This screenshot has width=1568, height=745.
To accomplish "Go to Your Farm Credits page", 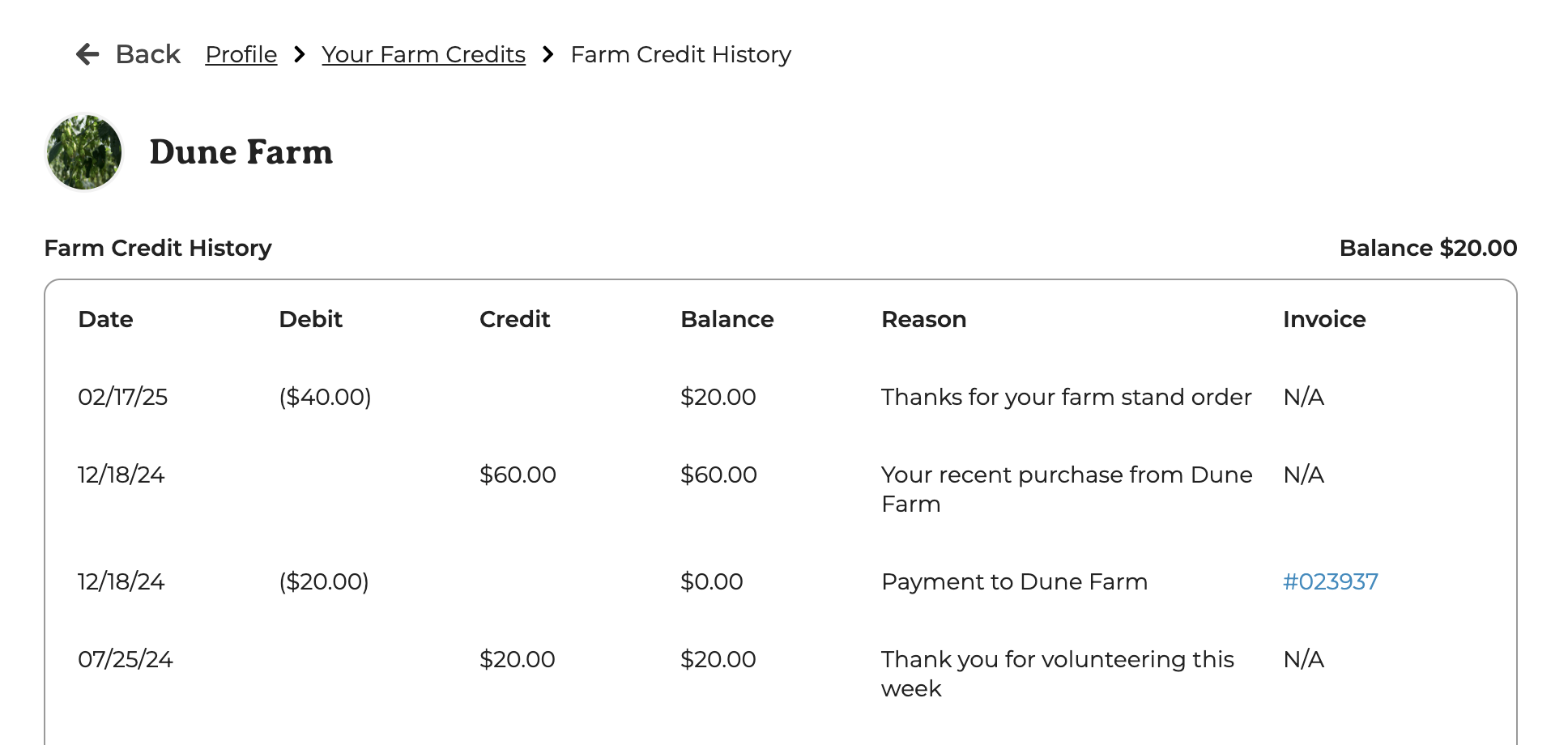I will (424, 54).
